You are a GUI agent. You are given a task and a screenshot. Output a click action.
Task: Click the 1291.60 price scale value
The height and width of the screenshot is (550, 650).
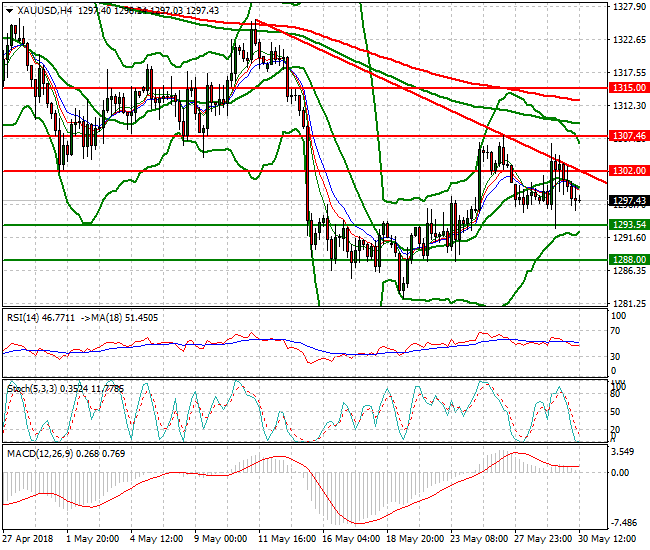point(629,237)
